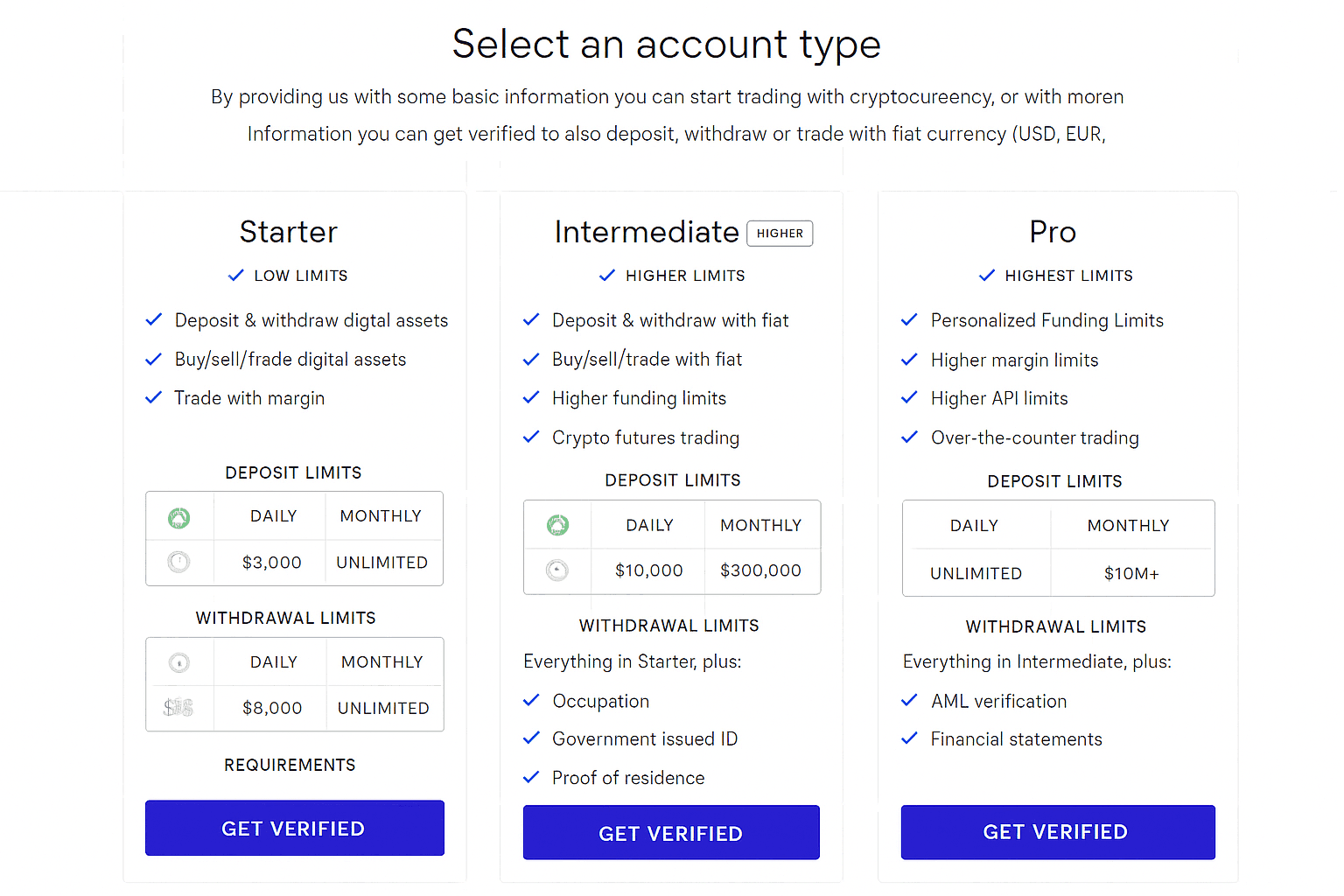Click green crypto icon in Intermediate deposit table
The height and width of the screenshot is (896, 1344).
point(557,525)
